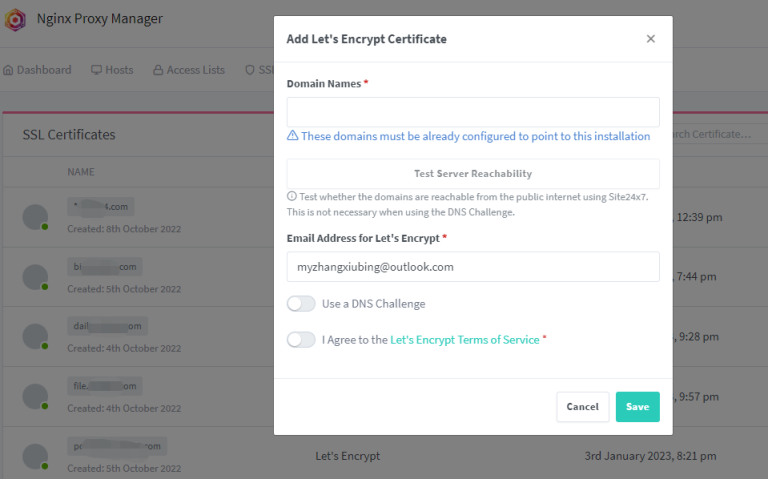768x479 pixels.
Task: Click the Save button
Action: pos(637,407)
